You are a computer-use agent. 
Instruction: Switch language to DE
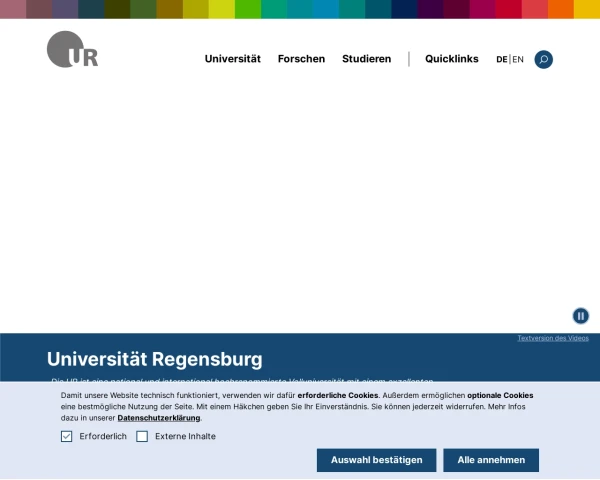pyautogui.click(x=502, y=59)
